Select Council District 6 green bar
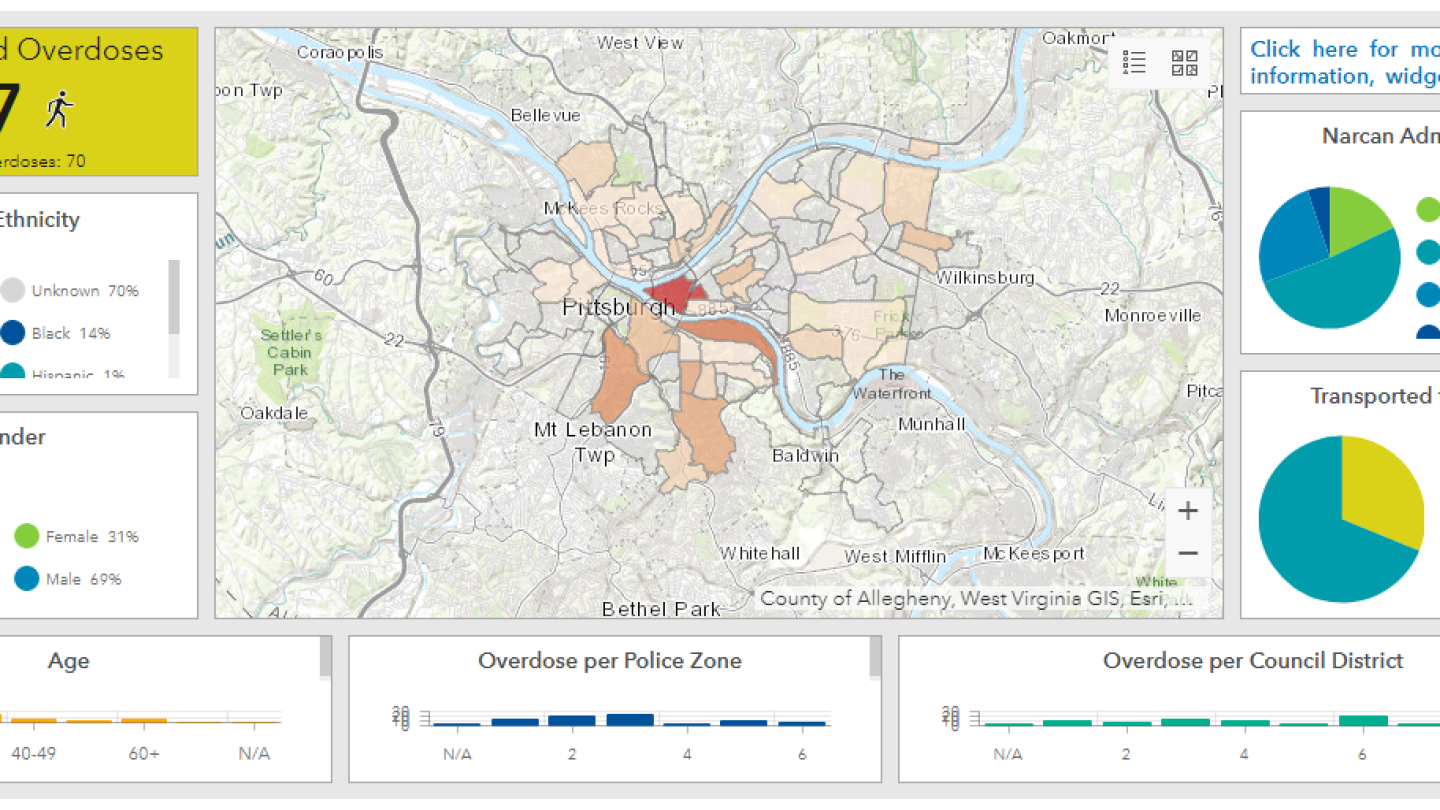 [1362, 720]
